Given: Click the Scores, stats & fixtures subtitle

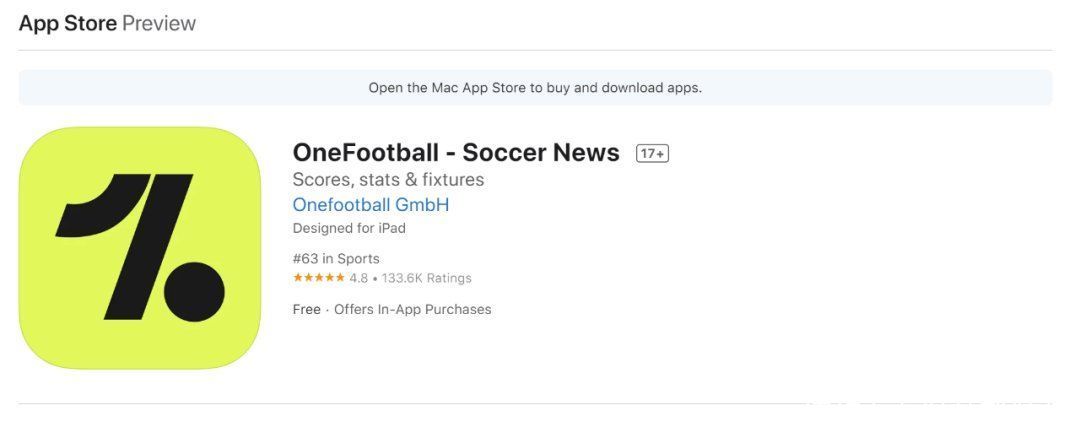Looking at the screenshot, I should [388, 180].
